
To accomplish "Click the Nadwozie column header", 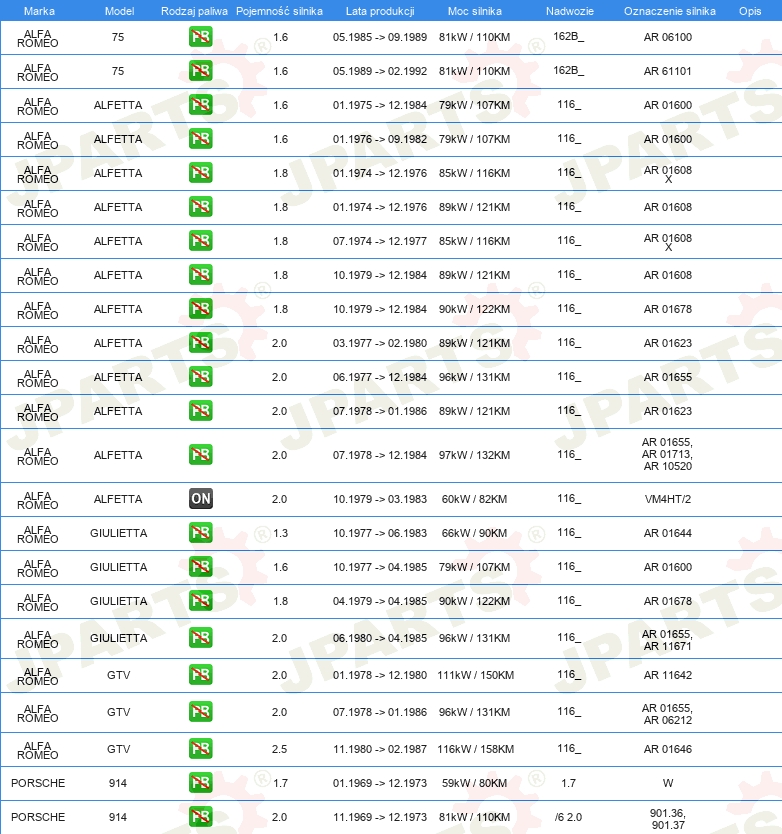I will pos(569,11).
